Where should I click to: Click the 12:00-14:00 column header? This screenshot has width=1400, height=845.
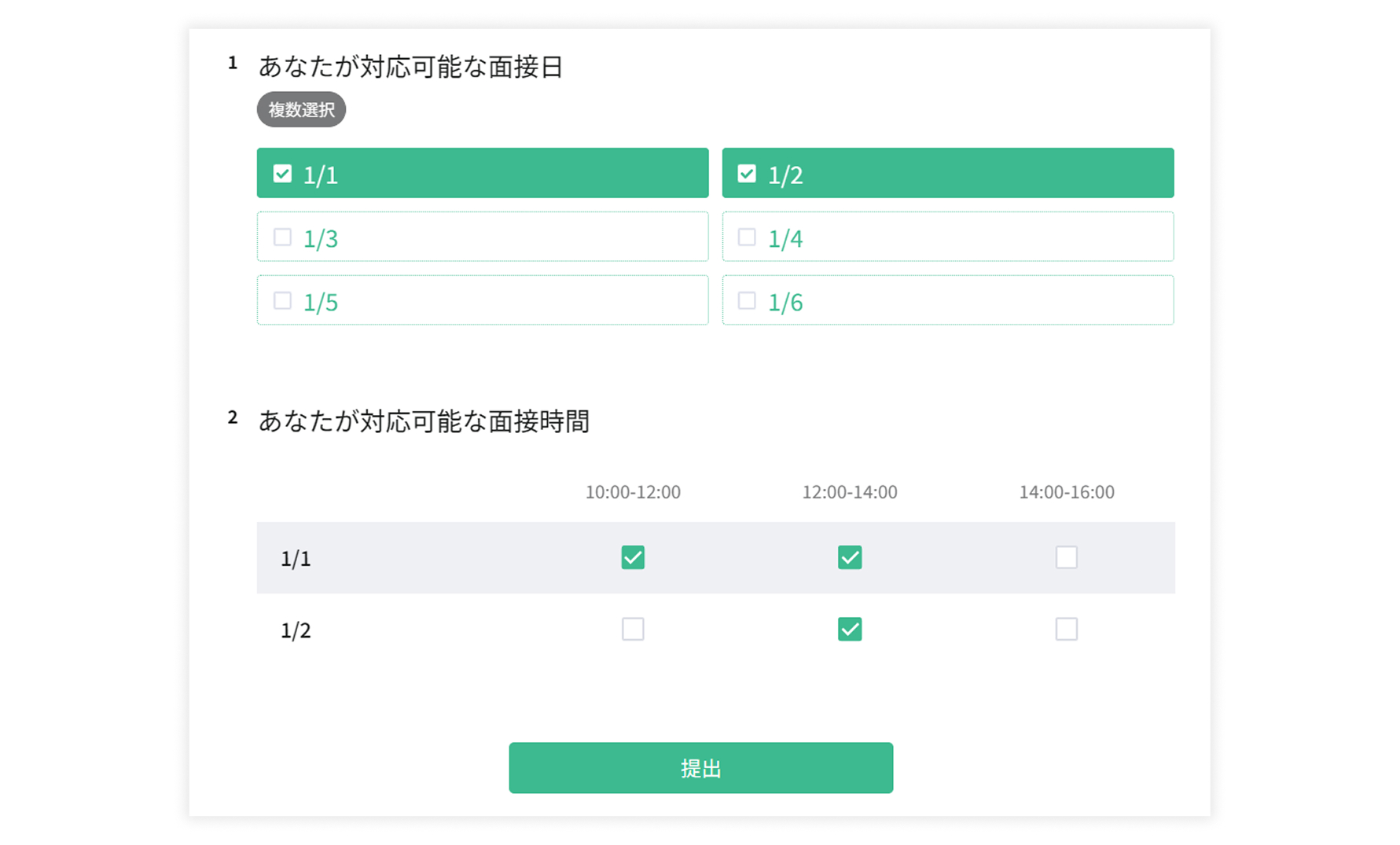pos(850,492)
